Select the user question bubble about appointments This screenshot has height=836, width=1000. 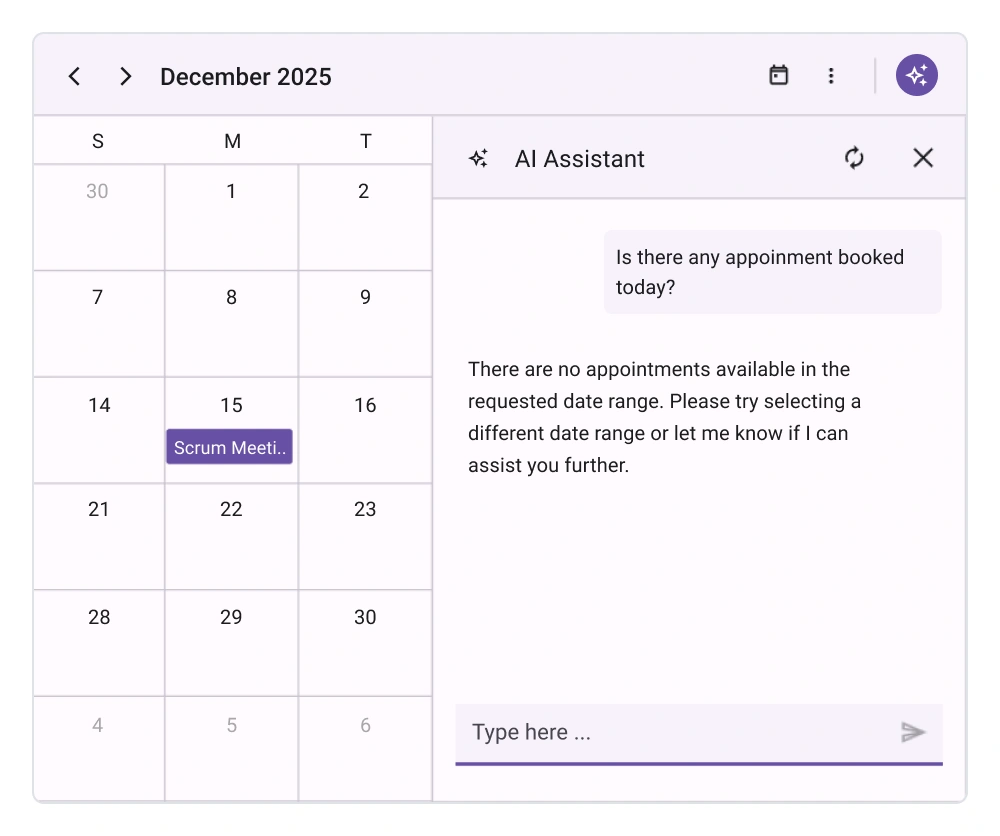pyautogui.click(x=772, y=271)
